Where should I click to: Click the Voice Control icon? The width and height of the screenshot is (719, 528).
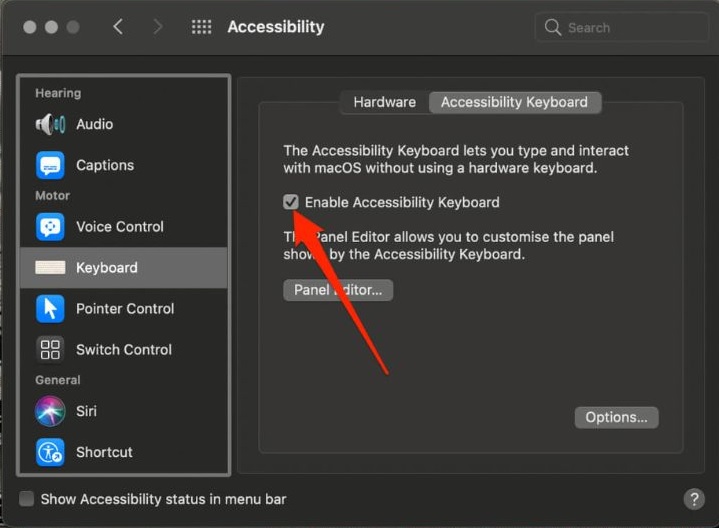[50, 227]
